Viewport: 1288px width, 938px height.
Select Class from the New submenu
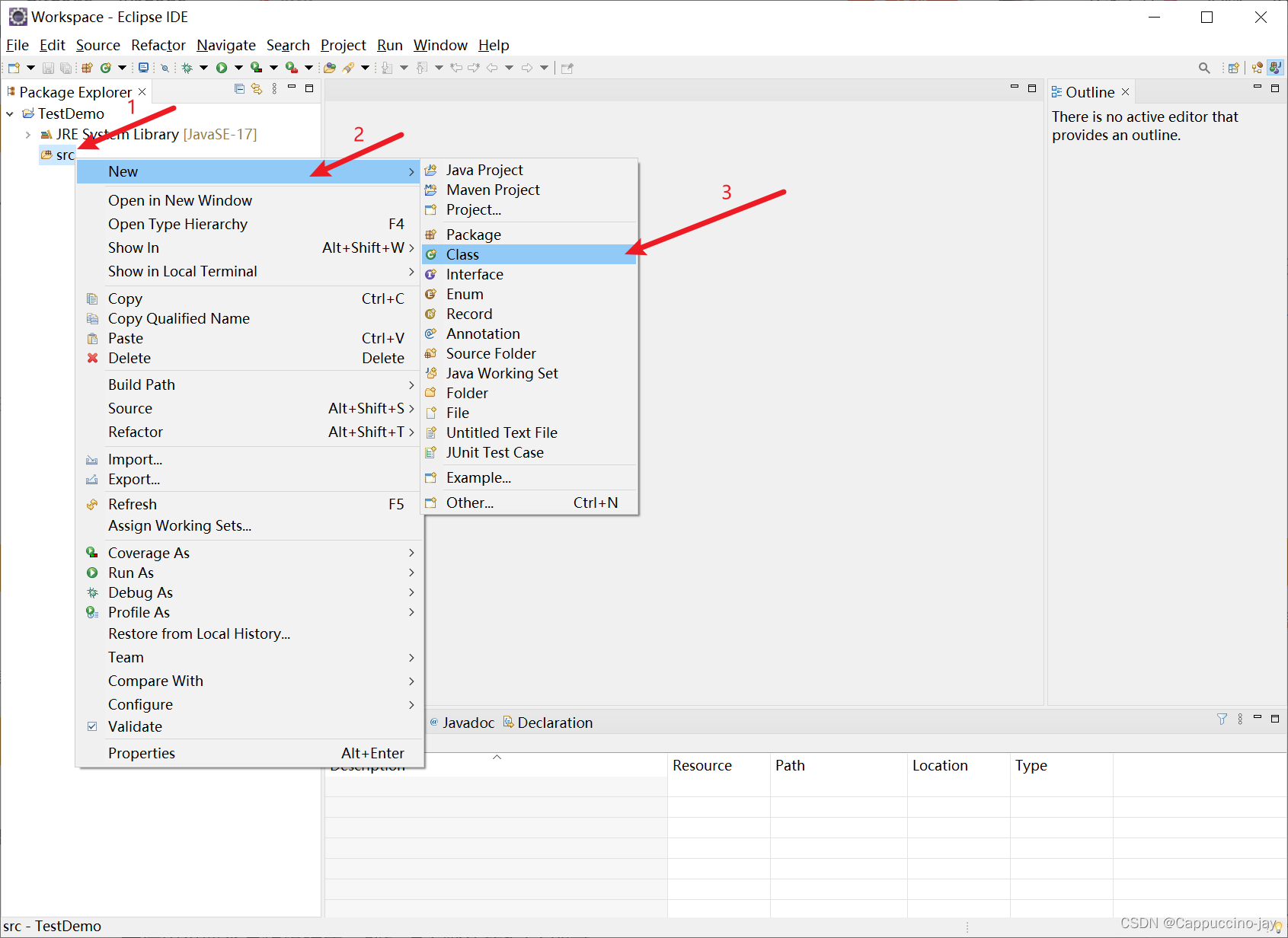point(529,254)
